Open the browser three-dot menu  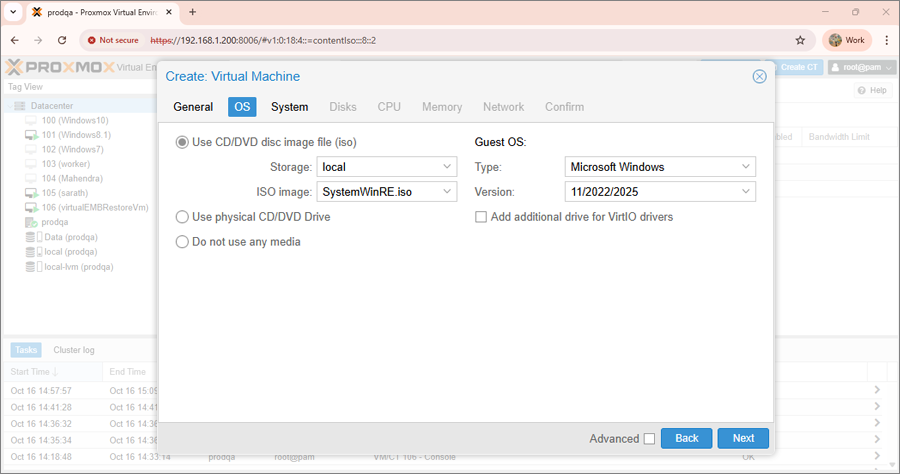tap(886, 40)
